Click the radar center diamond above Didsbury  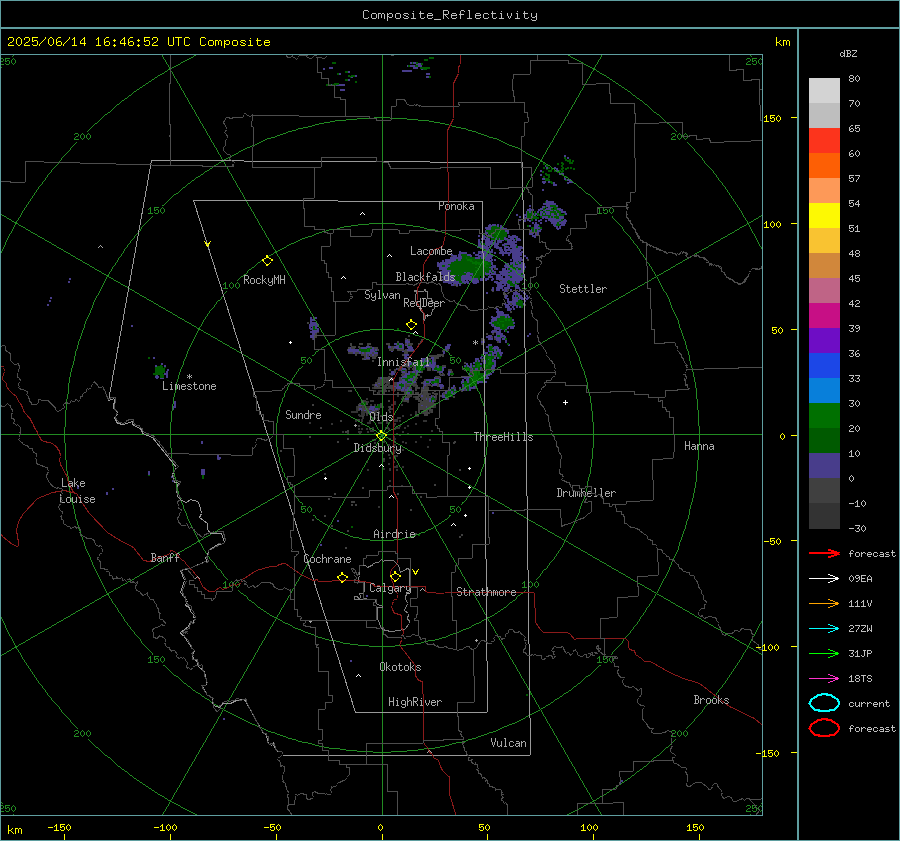tap(381, 436)
